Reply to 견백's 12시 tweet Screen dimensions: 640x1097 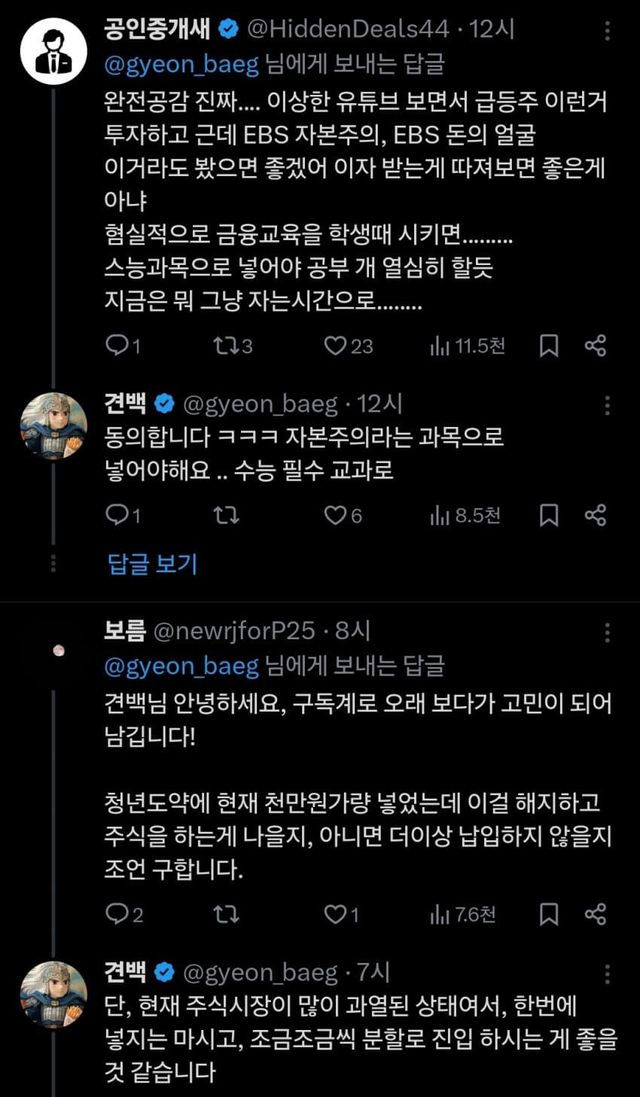click(117, 516)
